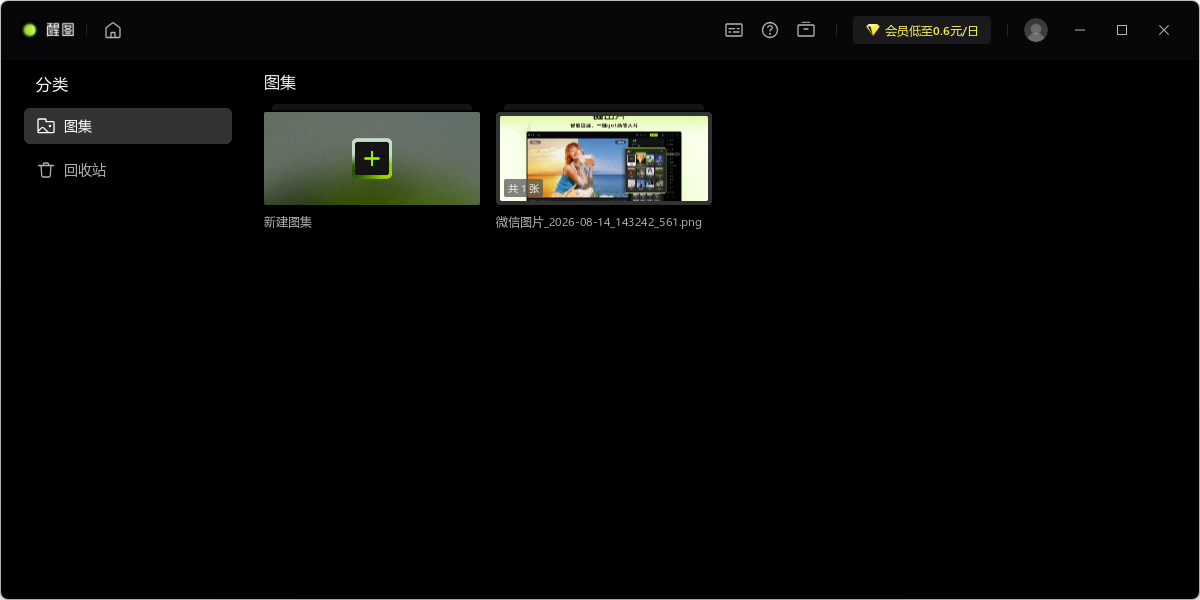Open 回收站 recycle bin in sidebar
This screenshot has height=600, width=1200.
coord(128,170)
